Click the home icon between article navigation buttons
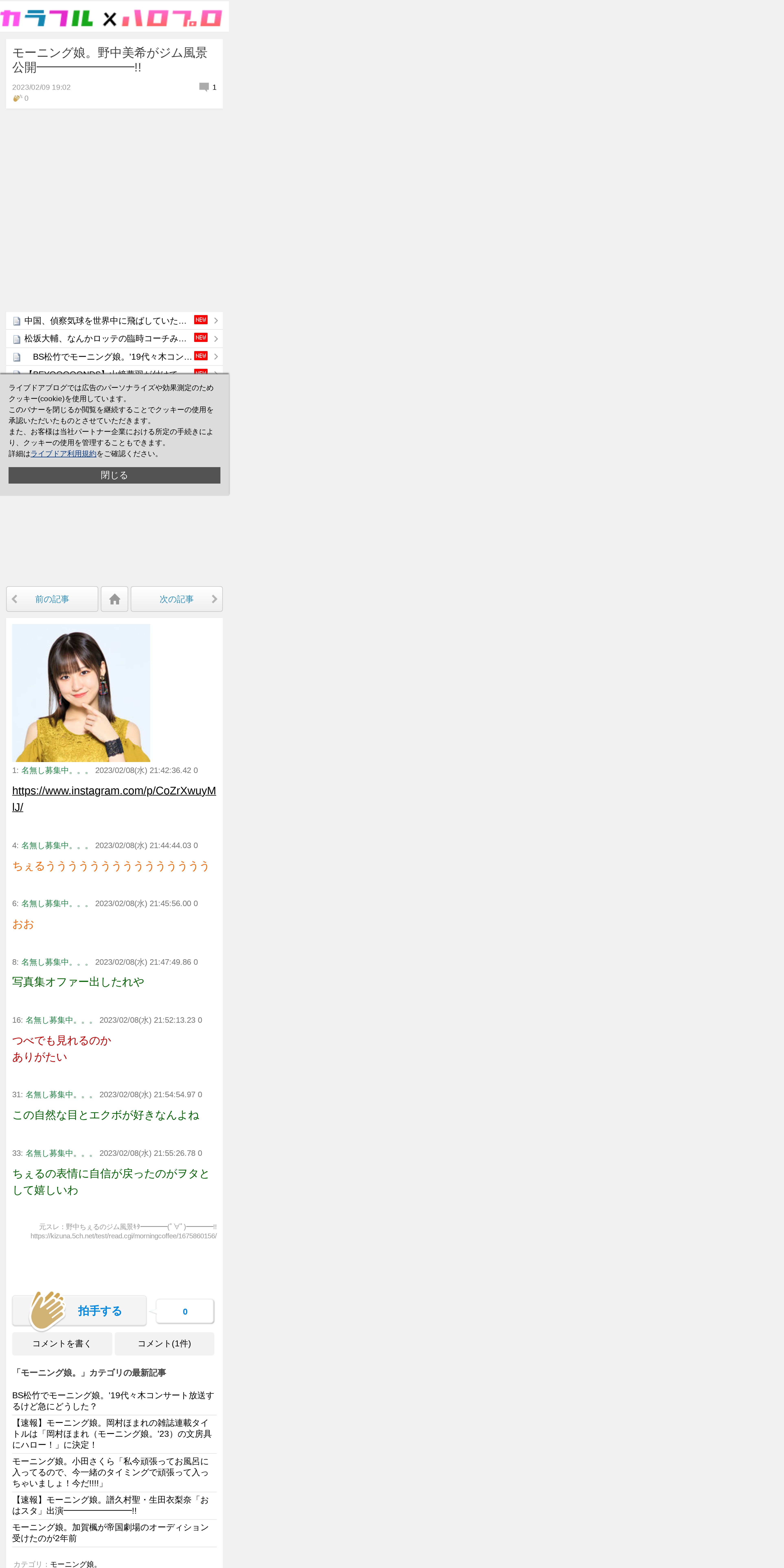 click(114, 599)
